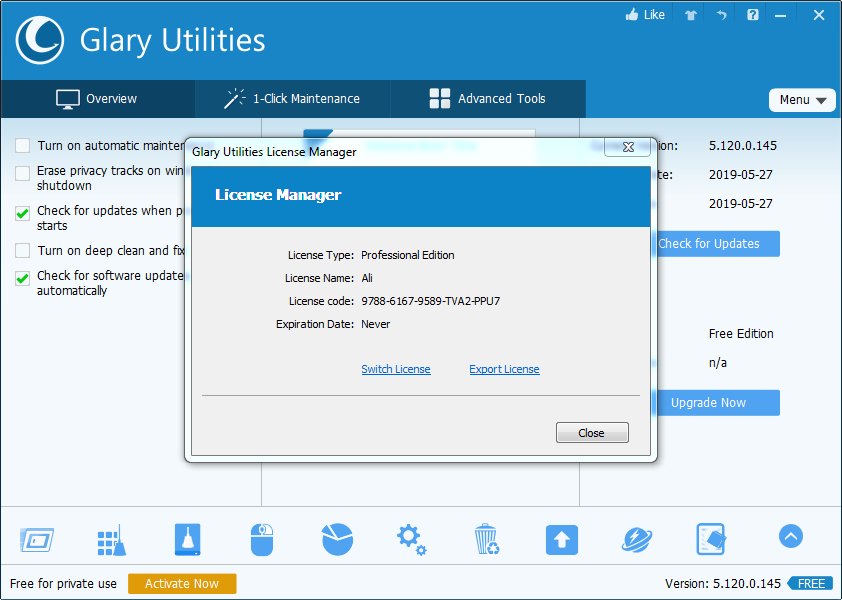Open the planet Browser Assistant icon

637,540
